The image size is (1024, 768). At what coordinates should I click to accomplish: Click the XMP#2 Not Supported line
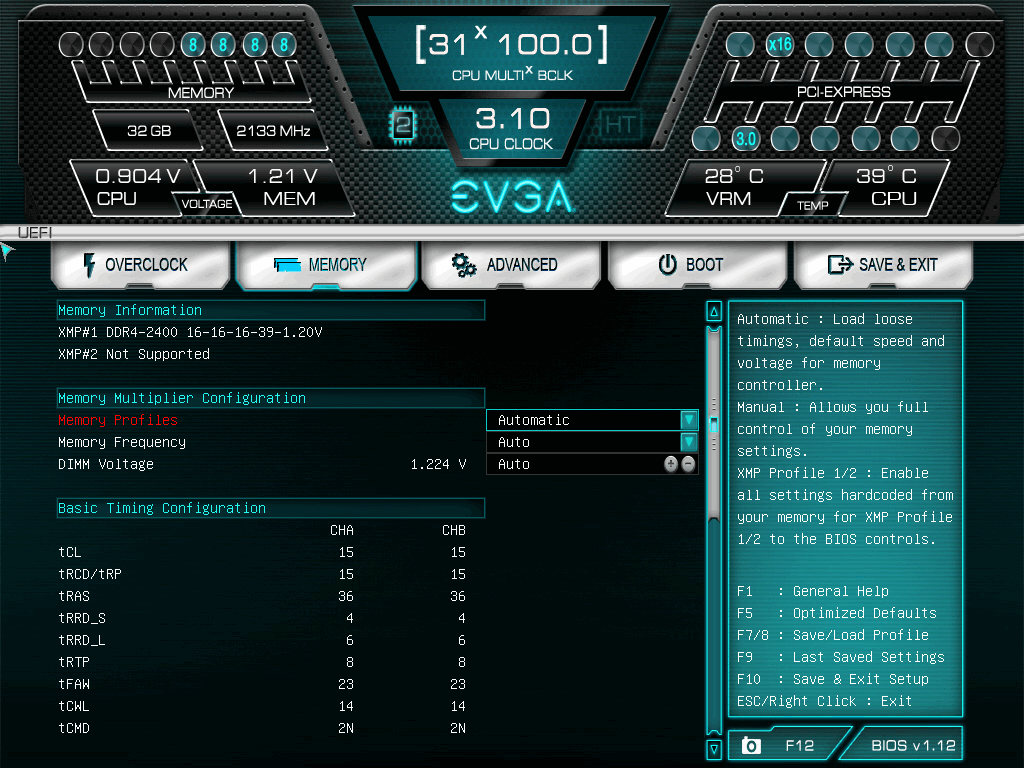pyautogui.click(x=134, y=355)
